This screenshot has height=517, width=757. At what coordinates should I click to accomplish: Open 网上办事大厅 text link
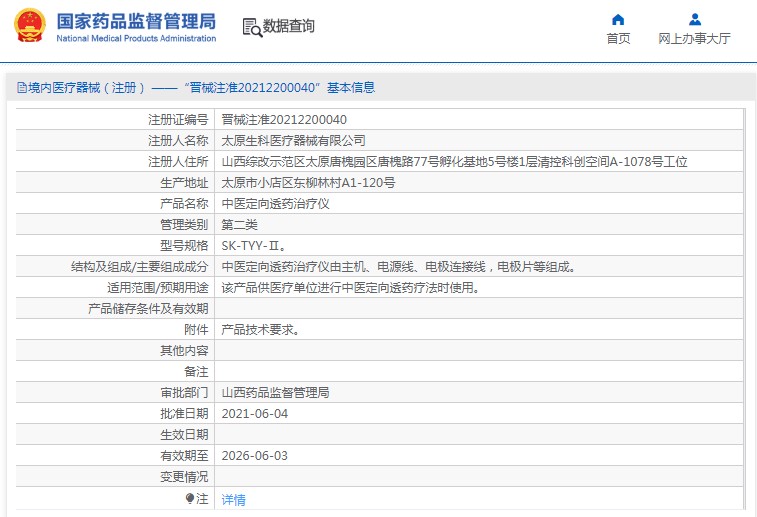(x=694, y=39)
